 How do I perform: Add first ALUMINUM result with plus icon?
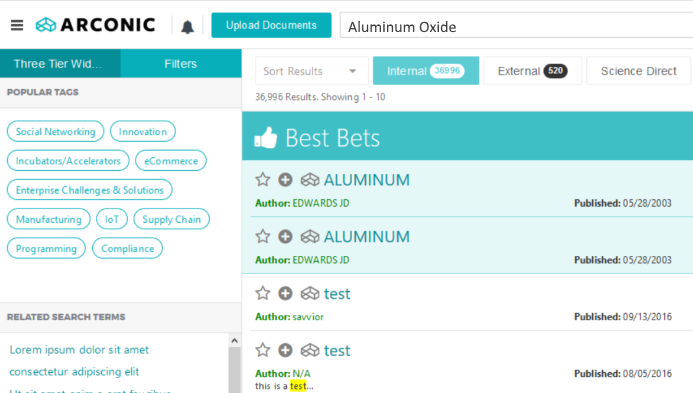285,179
